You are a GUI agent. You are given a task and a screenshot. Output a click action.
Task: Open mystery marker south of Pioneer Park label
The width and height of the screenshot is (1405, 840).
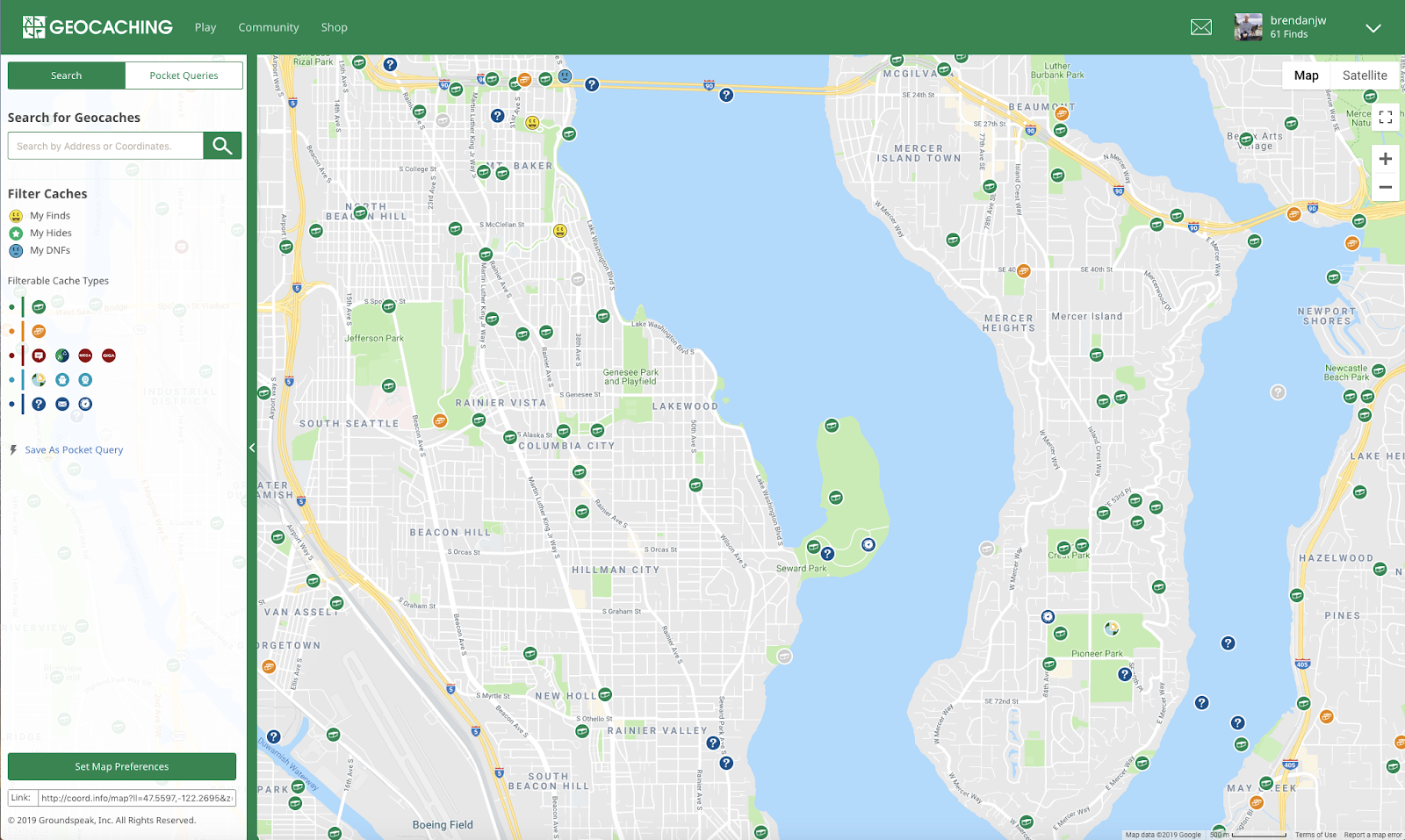(1125, 674)
